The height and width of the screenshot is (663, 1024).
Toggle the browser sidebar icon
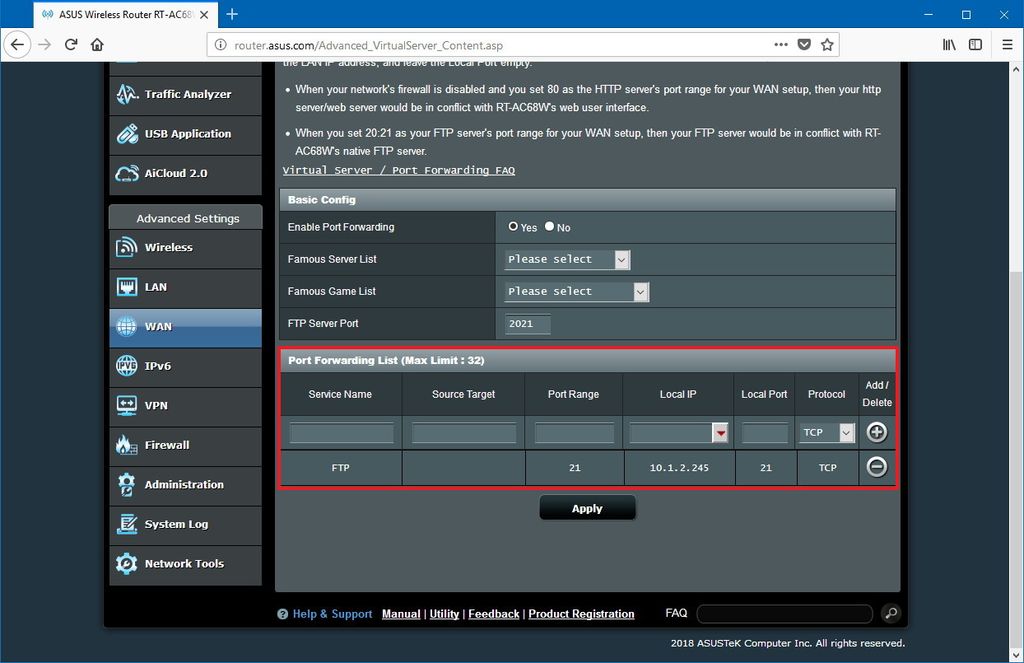[975, 44]
